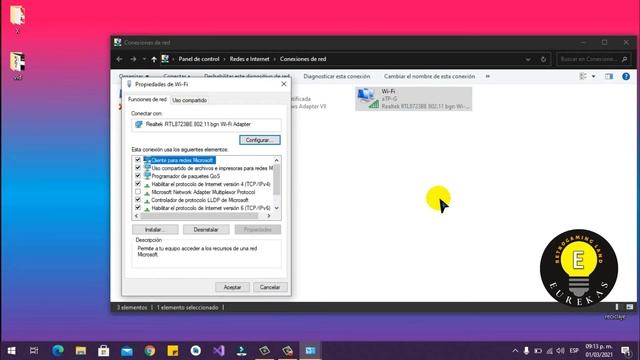Click the chevron after Redes e Internet breadcrumb

(x=274, y=59)
